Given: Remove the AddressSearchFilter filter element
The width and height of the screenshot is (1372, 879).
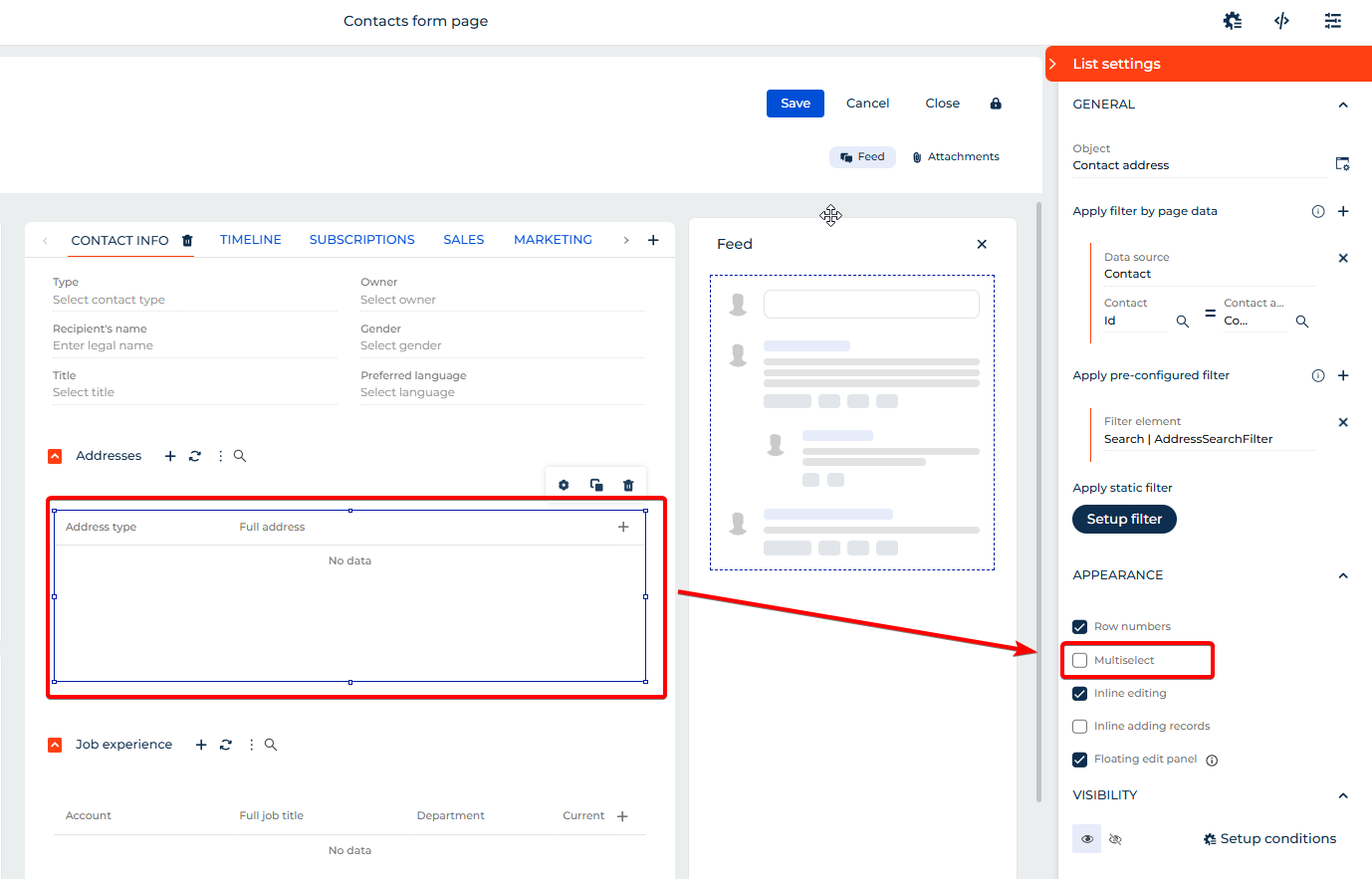Looking at the screenshot, I should pos(1343,422).
